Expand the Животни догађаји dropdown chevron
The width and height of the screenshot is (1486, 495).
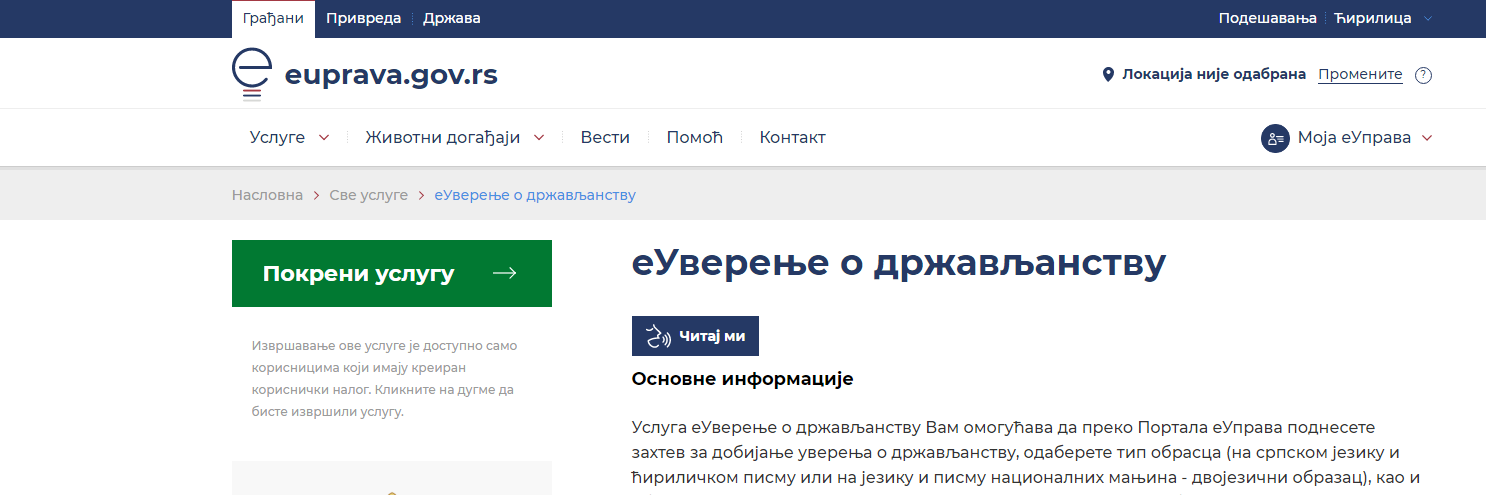coord(539,138)
